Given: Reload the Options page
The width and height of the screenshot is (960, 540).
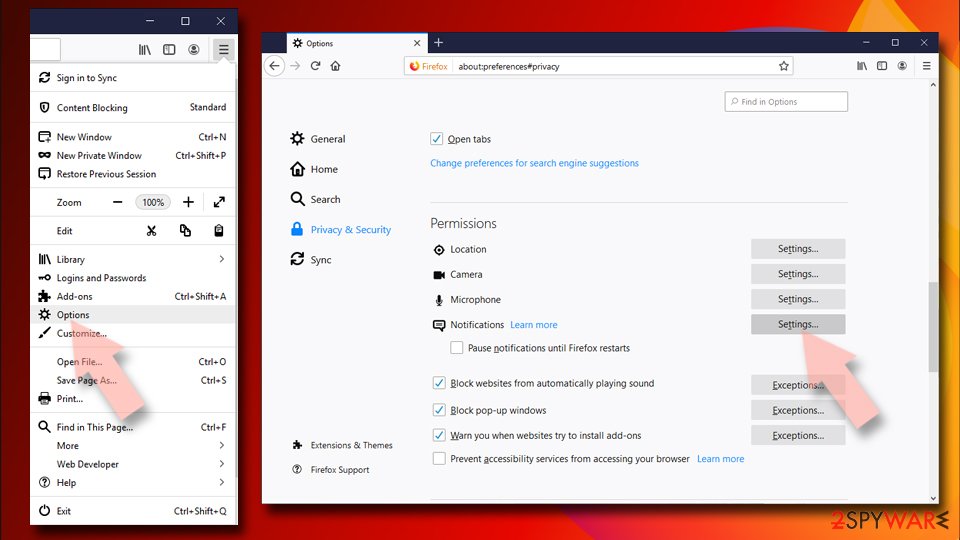Looking at the screenshot, I should tap(315, 66).
